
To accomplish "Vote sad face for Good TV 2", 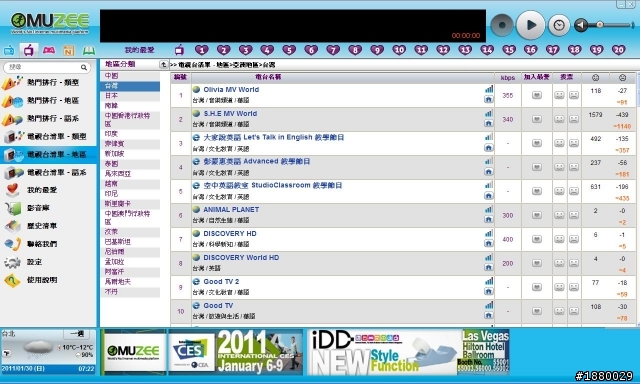I will pos(574,288).
